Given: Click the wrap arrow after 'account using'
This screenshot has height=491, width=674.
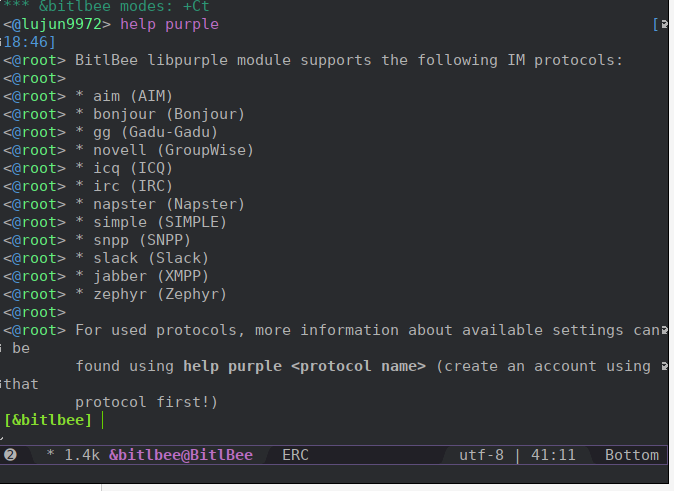Looking at the screenshot, I should (665, 366).
